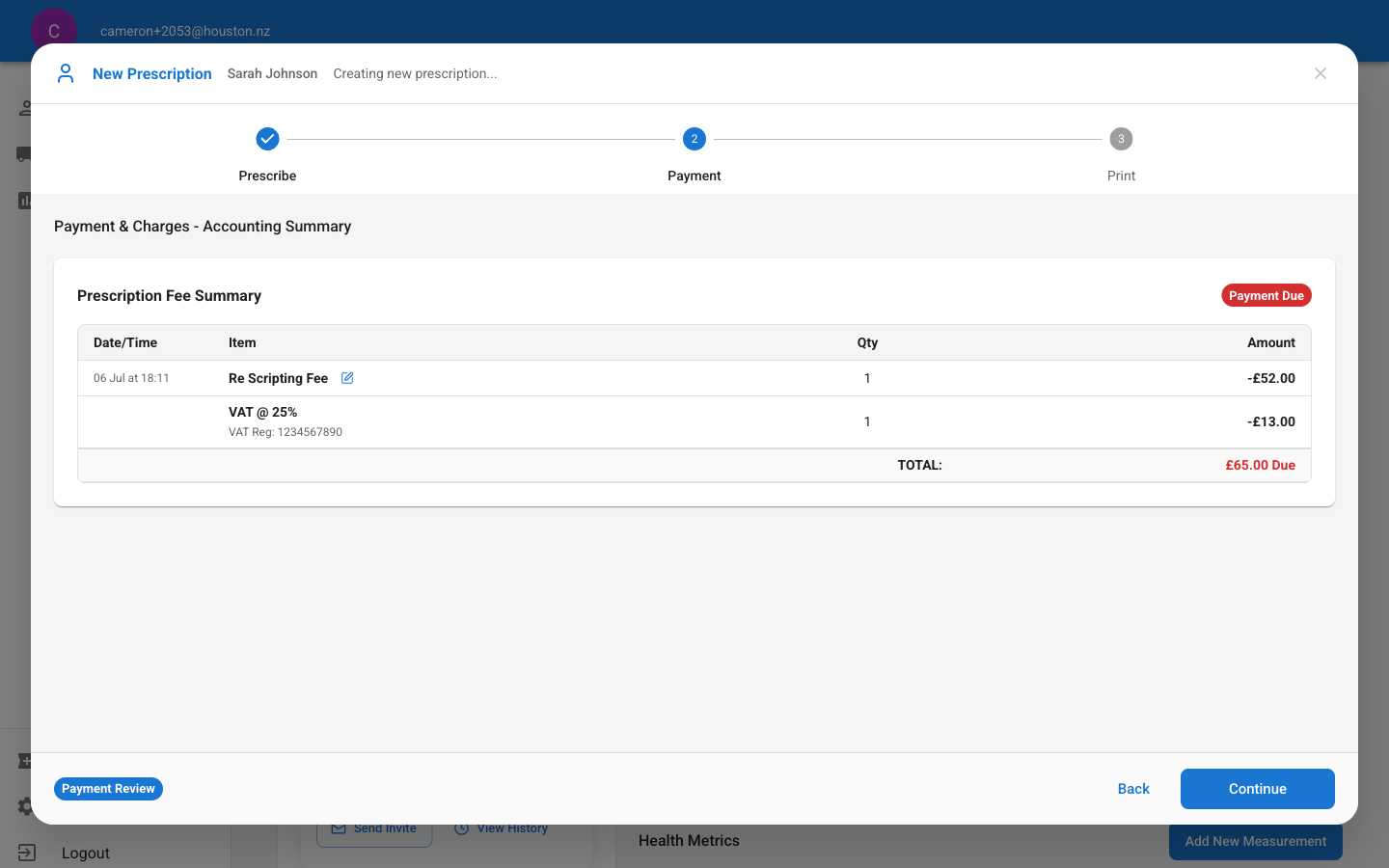The height and width of the screenshot is (868, 1389).
Task: Select the Payment step number 2 circle
Action: coord(694,139)
